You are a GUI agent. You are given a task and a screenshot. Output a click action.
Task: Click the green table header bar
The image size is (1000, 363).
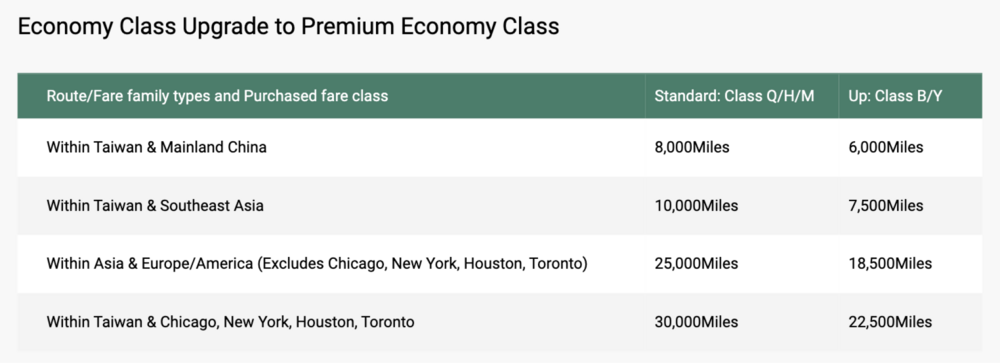[499, 96]
